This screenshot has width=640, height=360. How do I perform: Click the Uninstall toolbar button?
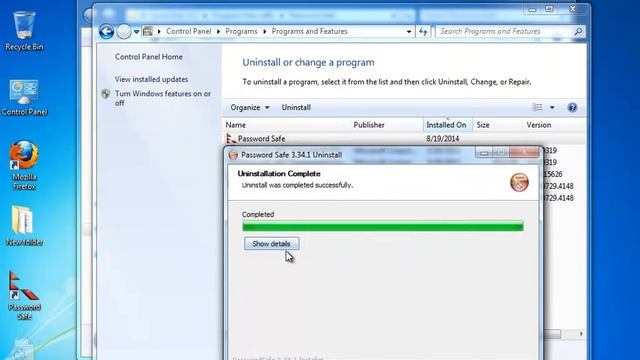[x=296, y=107]
